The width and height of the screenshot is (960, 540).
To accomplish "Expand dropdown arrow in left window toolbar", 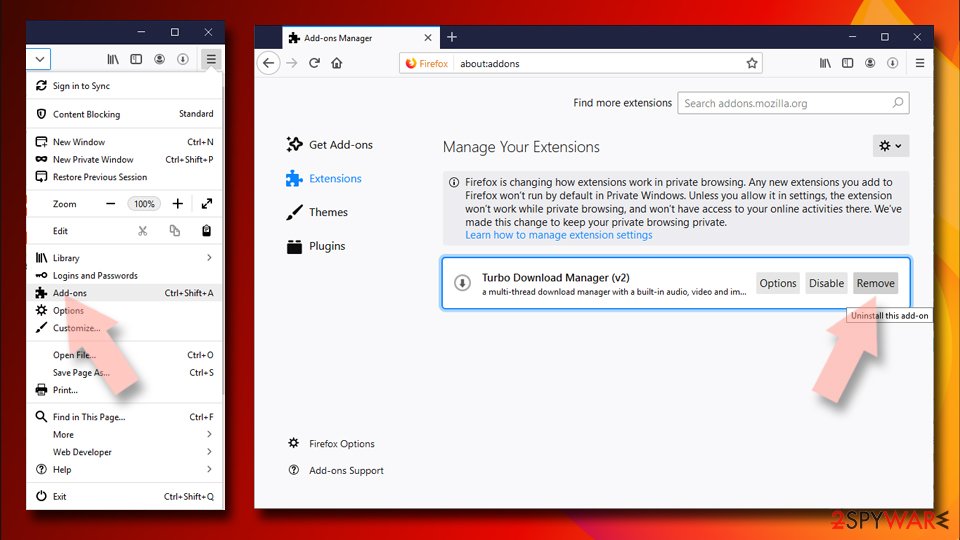I will click(x=39, y=59).
